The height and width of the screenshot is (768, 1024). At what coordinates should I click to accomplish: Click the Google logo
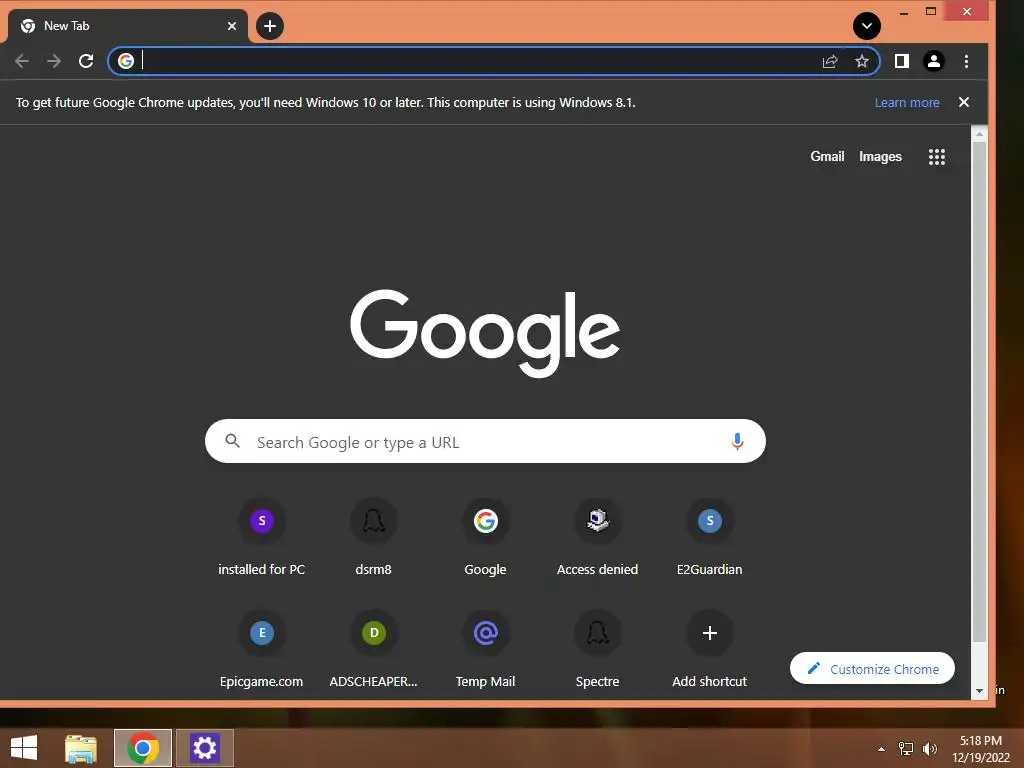tap(485, 333)
